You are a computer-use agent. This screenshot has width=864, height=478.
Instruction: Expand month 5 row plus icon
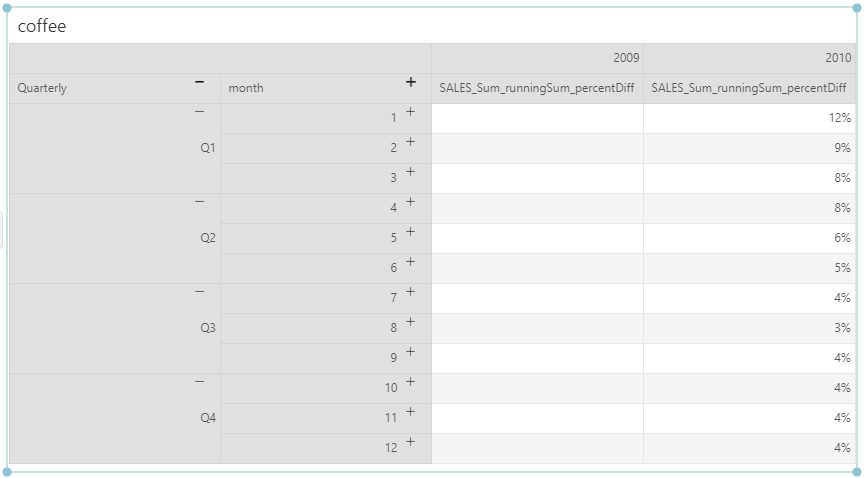pyautogui.click(x=410, y=233)
